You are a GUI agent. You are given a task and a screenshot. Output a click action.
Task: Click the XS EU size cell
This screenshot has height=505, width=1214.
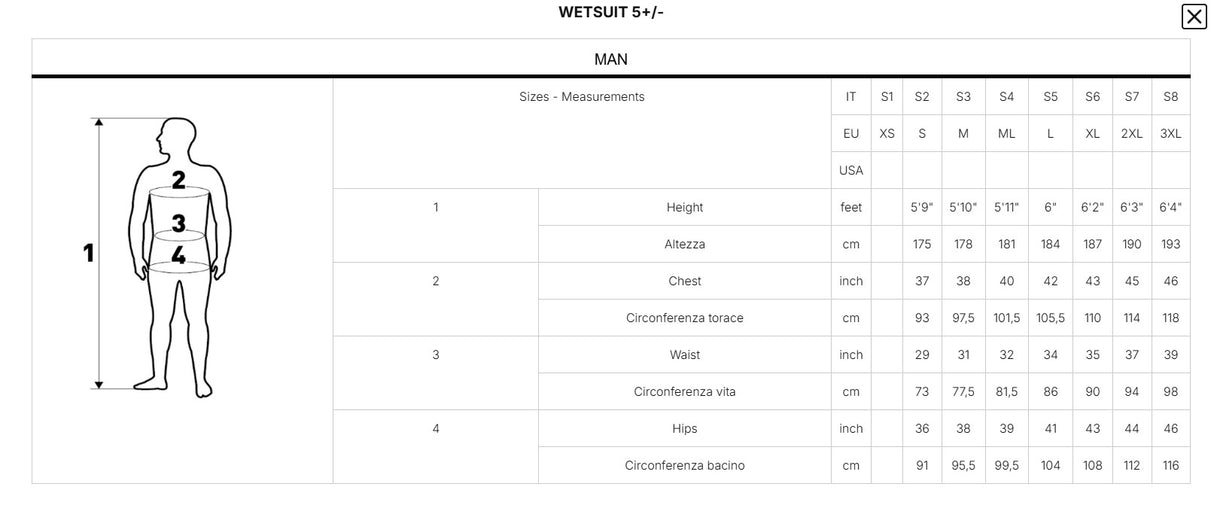(887, 134)
